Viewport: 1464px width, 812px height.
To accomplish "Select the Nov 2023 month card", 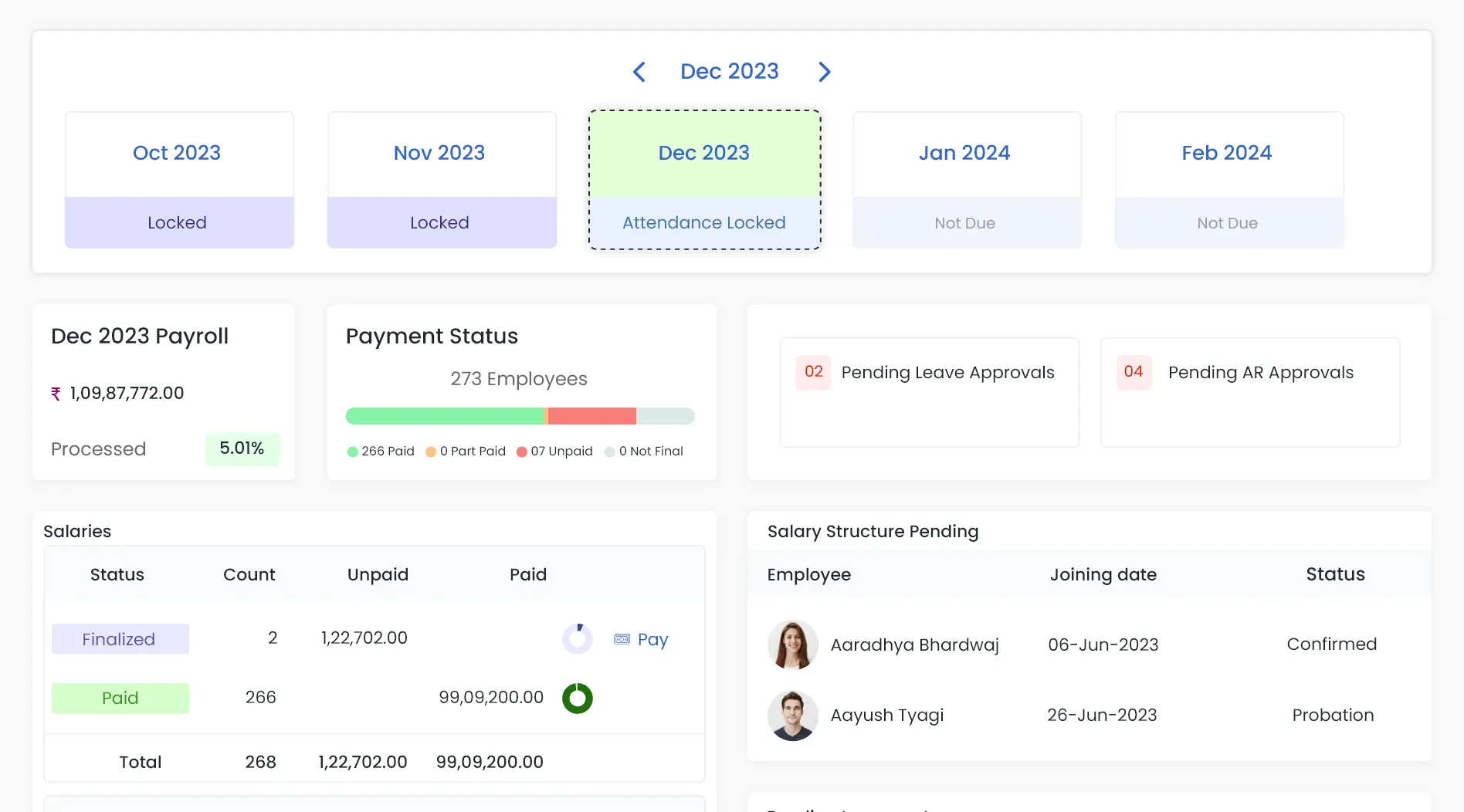I will click(441, 180).
